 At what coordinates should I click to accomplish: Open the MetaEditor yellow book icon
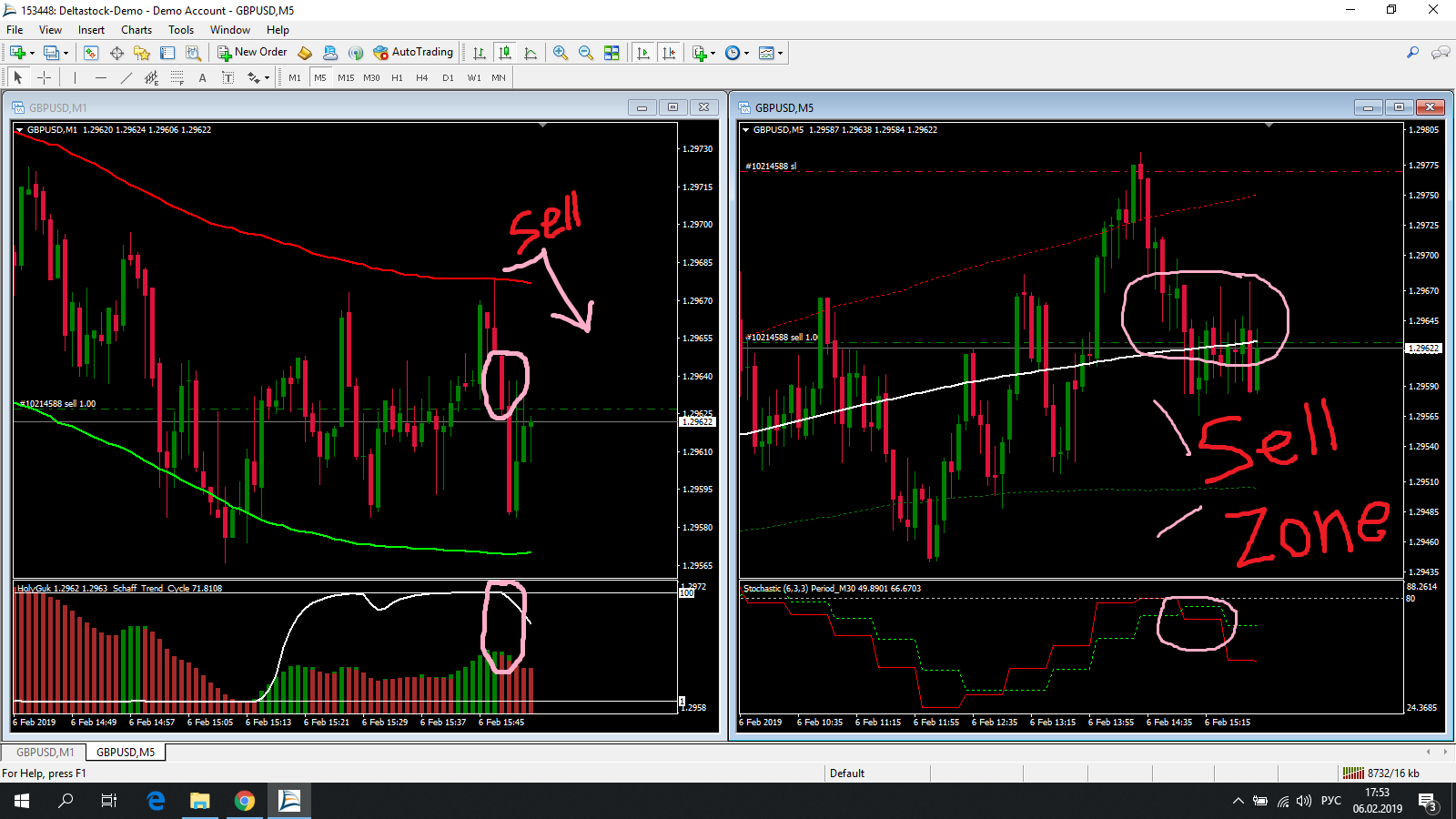(x=305, y=53)
